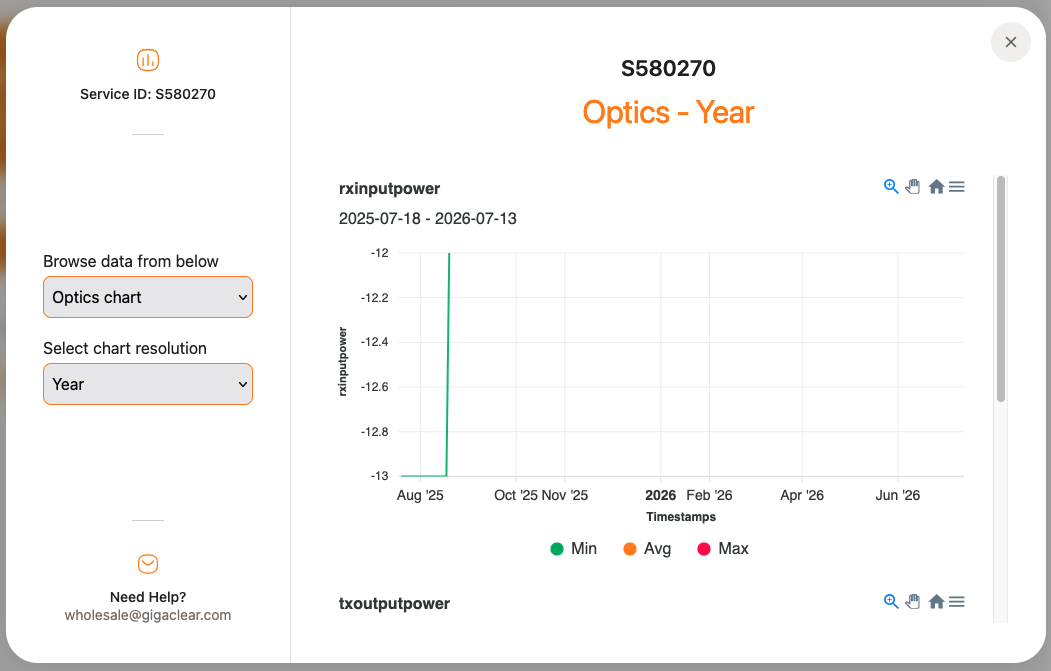Image resolution: width=1051 pixels, height=671 pixels.
Task: Close the Optics dialog with X button
Action: pos(1010,42)
